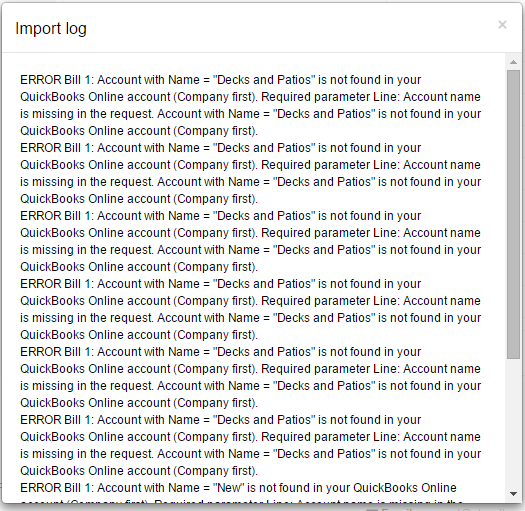Click "is missing in the request" in the second error entry
Image resolution: width=525 pixels, height=511 pixels.
tap(87, 182)
